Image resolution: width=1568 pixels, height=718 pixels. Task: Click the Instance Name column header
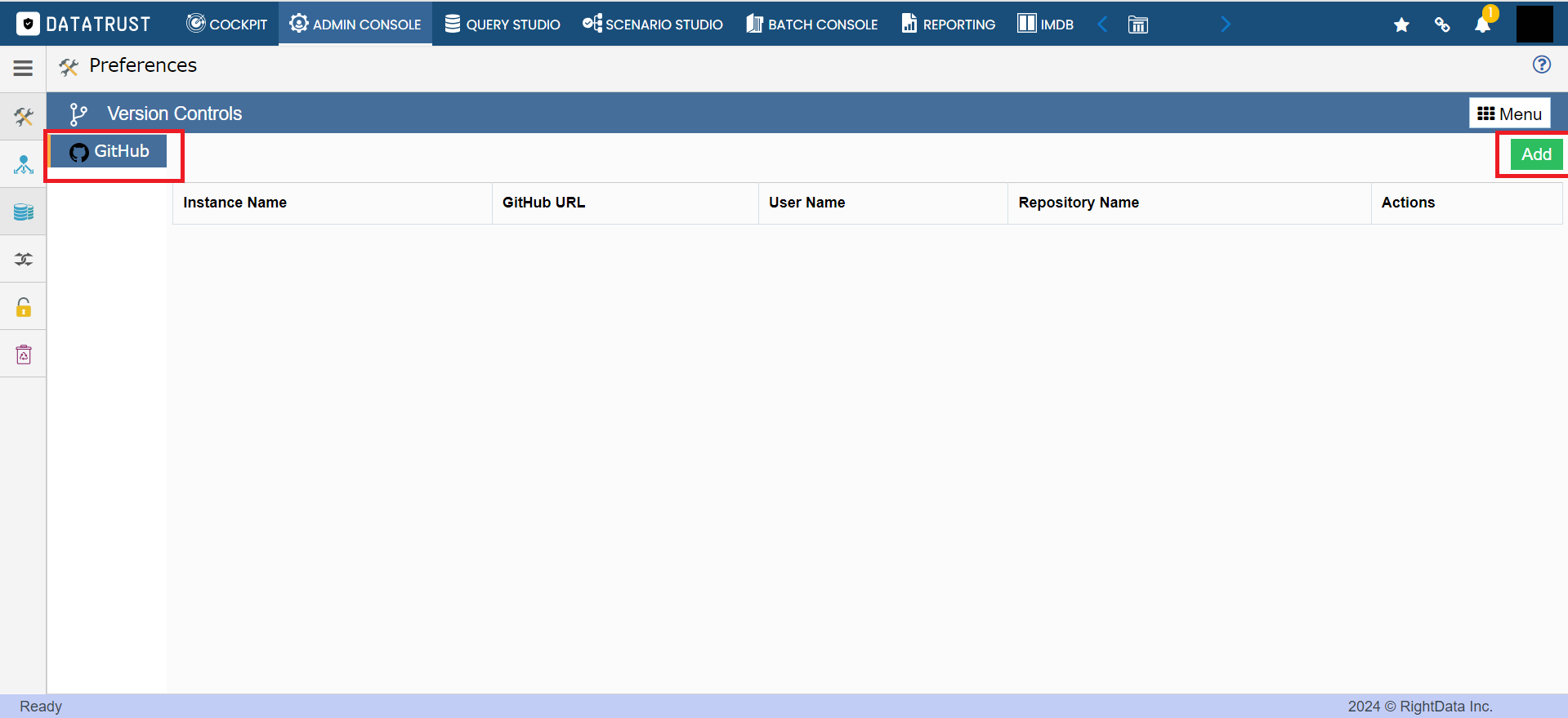(x=235, y=203)
